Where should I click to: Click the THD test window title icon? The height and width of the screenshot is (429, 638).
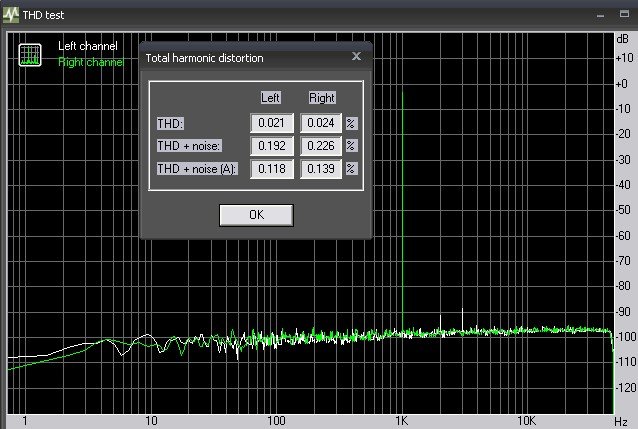tap(11, 14)
